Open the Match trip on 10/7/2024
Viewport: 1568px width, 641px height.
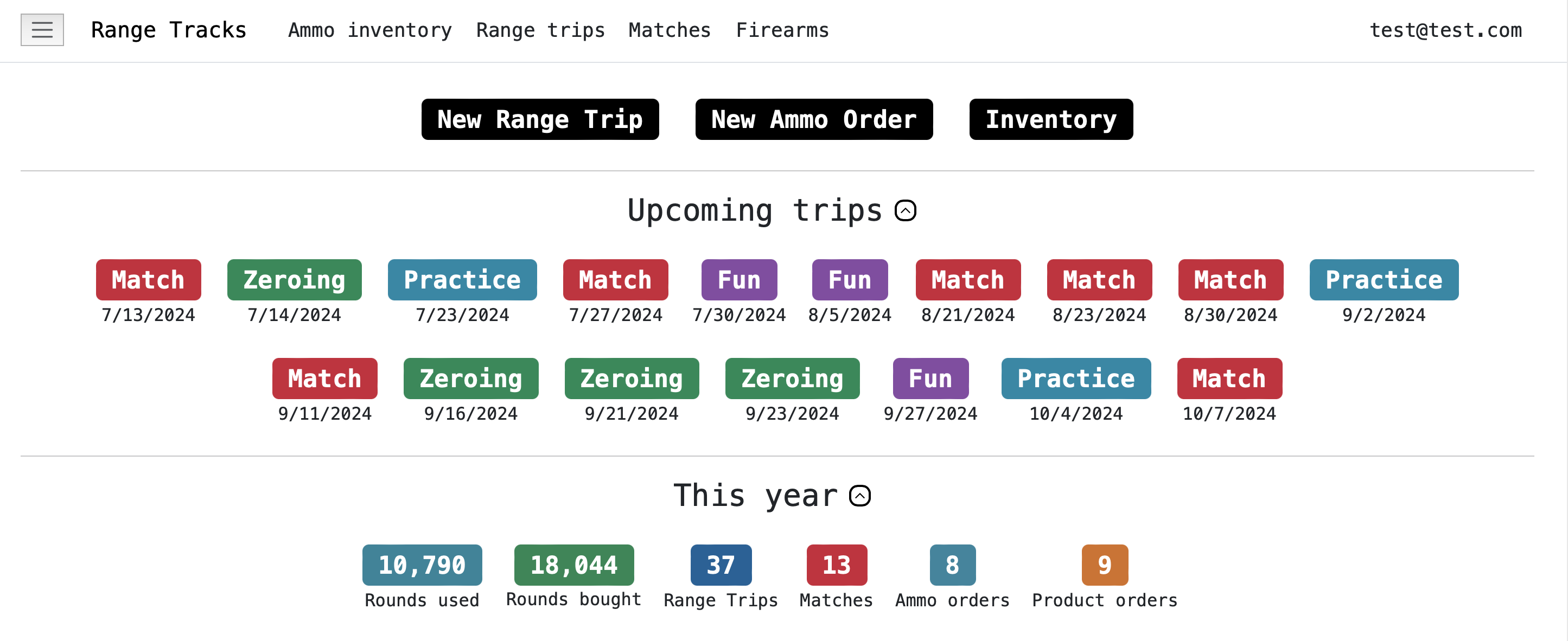1229,379
